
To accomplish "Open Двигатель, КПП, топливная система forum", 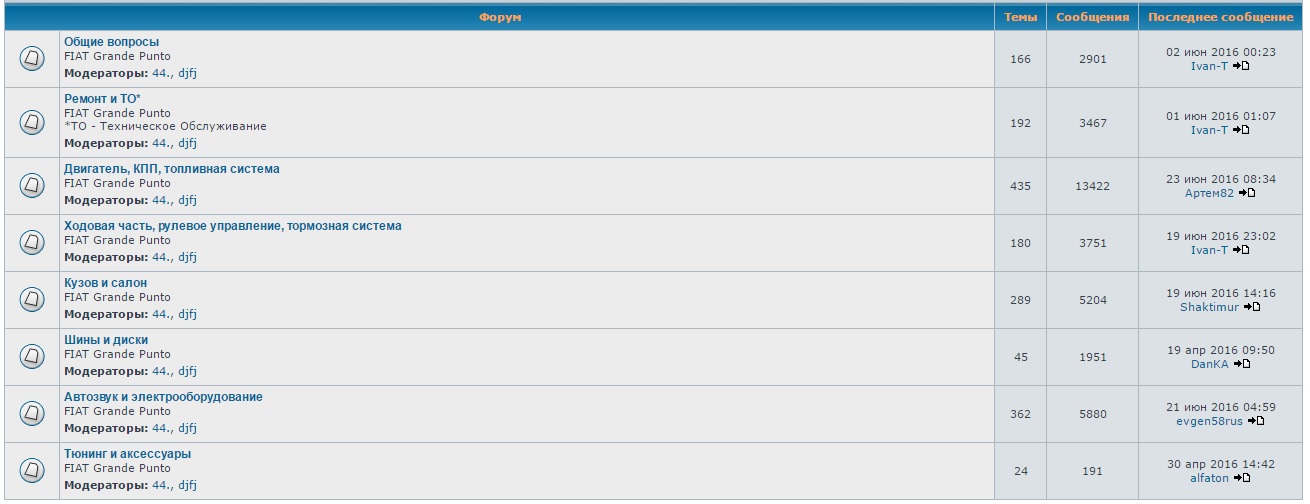I will tap(171, 169).
